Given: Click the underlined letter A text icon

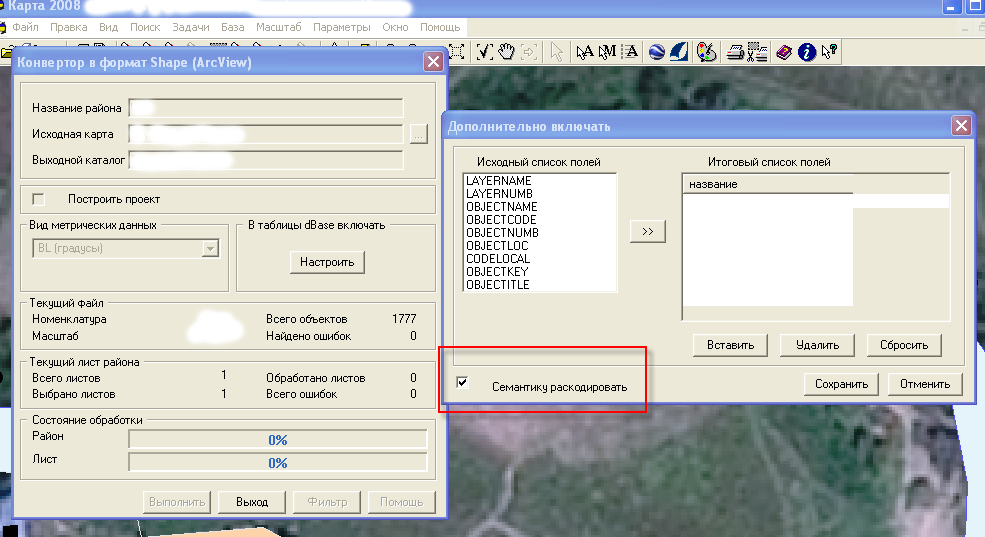Looking at the screenshot, I should 631,52.
